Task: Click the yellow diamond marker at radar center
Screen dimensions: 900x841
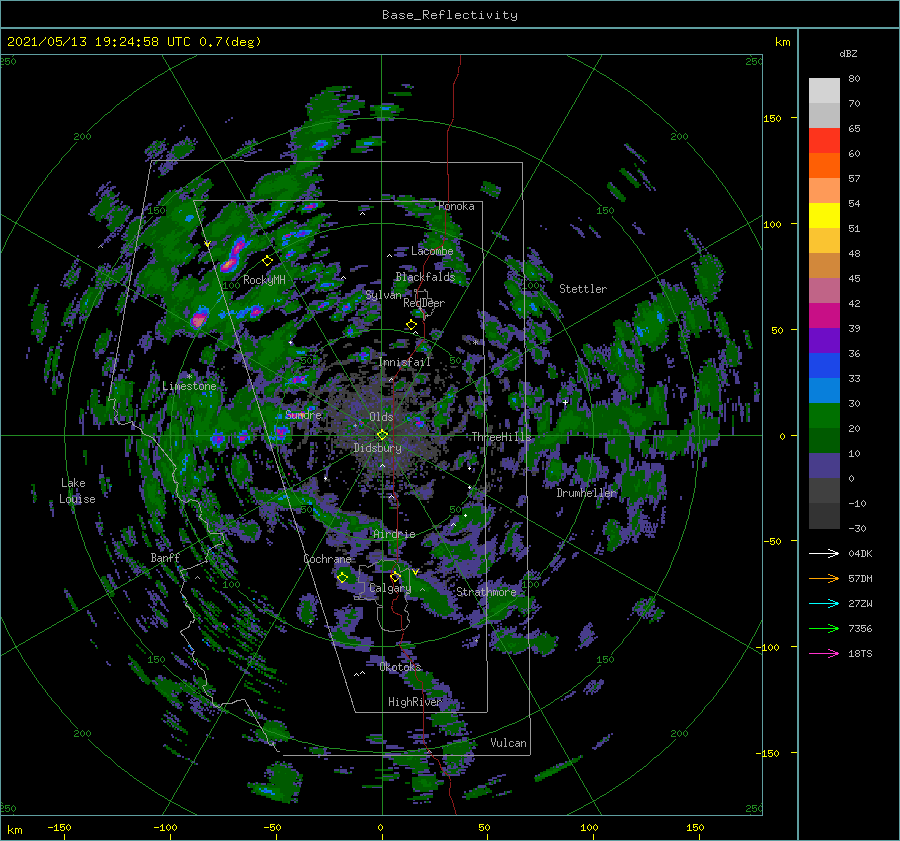Action: point(382,435)
